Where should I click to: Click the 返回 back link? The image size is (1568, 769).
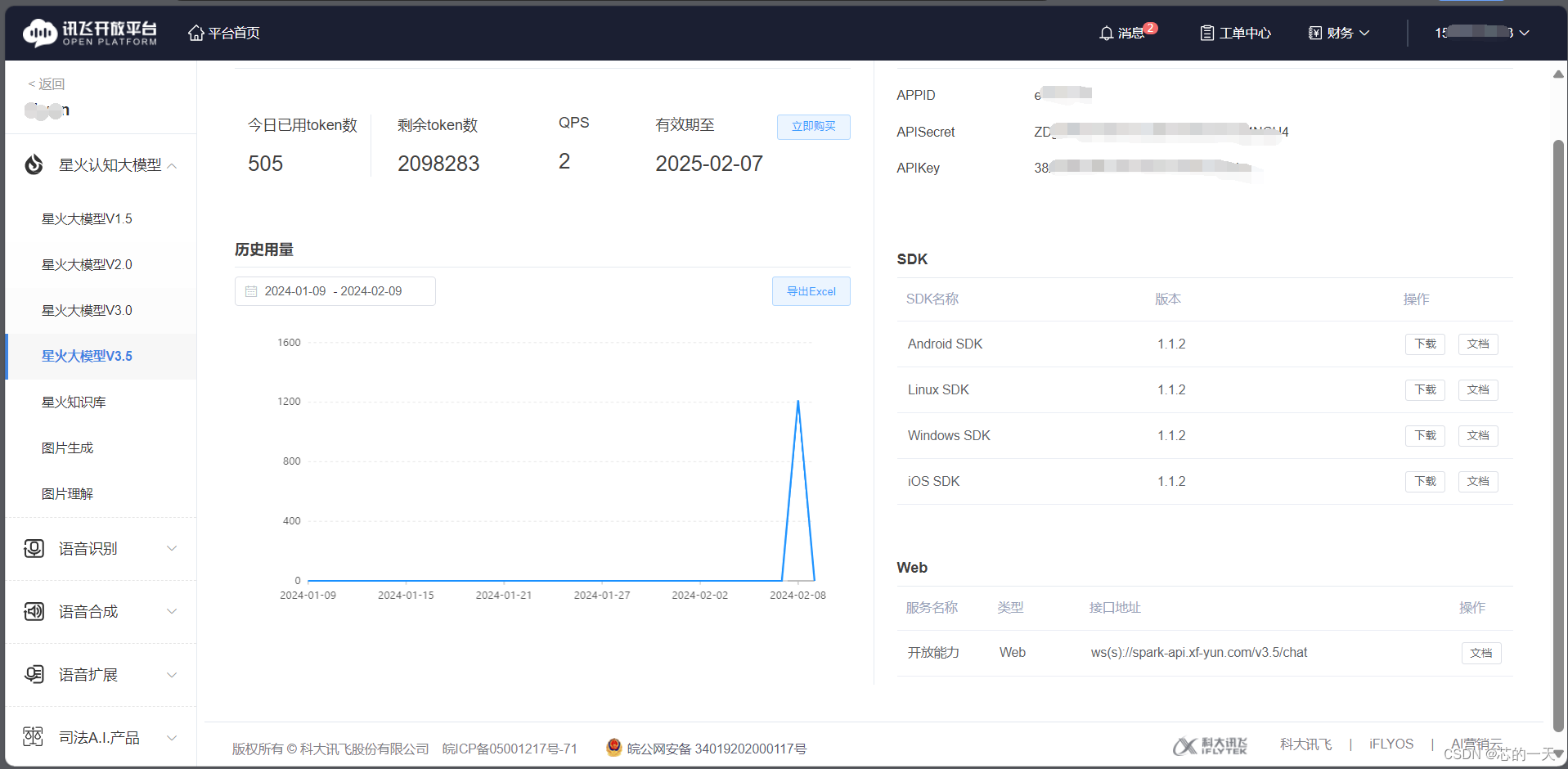(x=46, y=84)
